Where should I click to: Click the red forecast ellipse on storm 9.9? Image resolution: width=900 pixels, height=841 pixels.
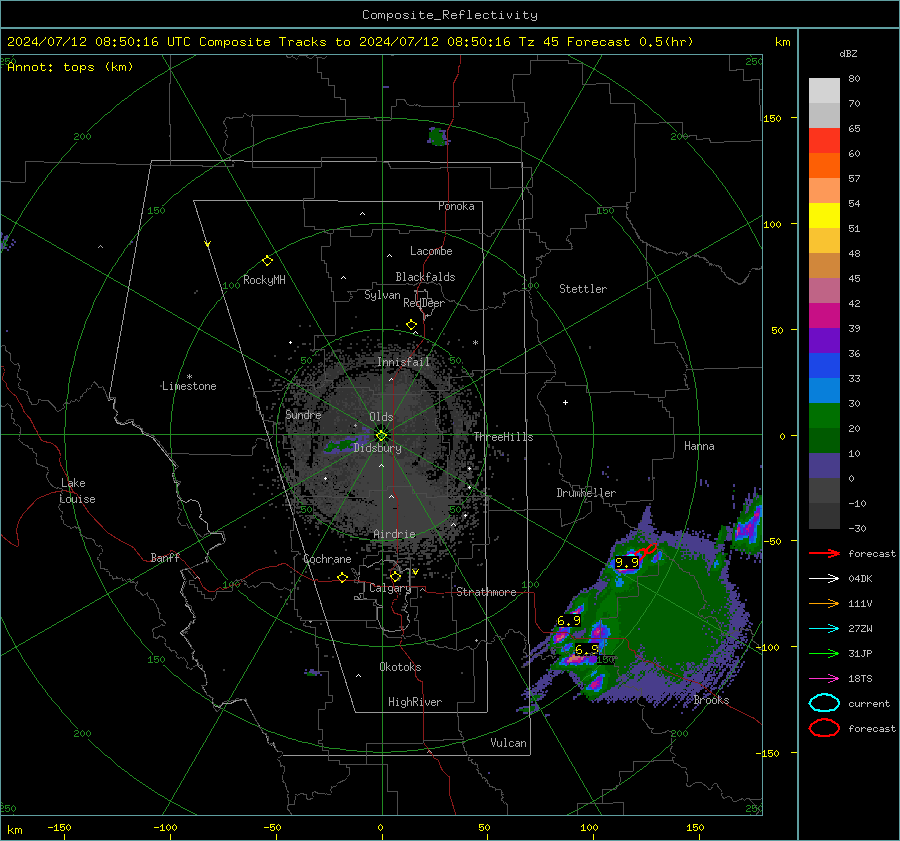[x=648, y=551]
